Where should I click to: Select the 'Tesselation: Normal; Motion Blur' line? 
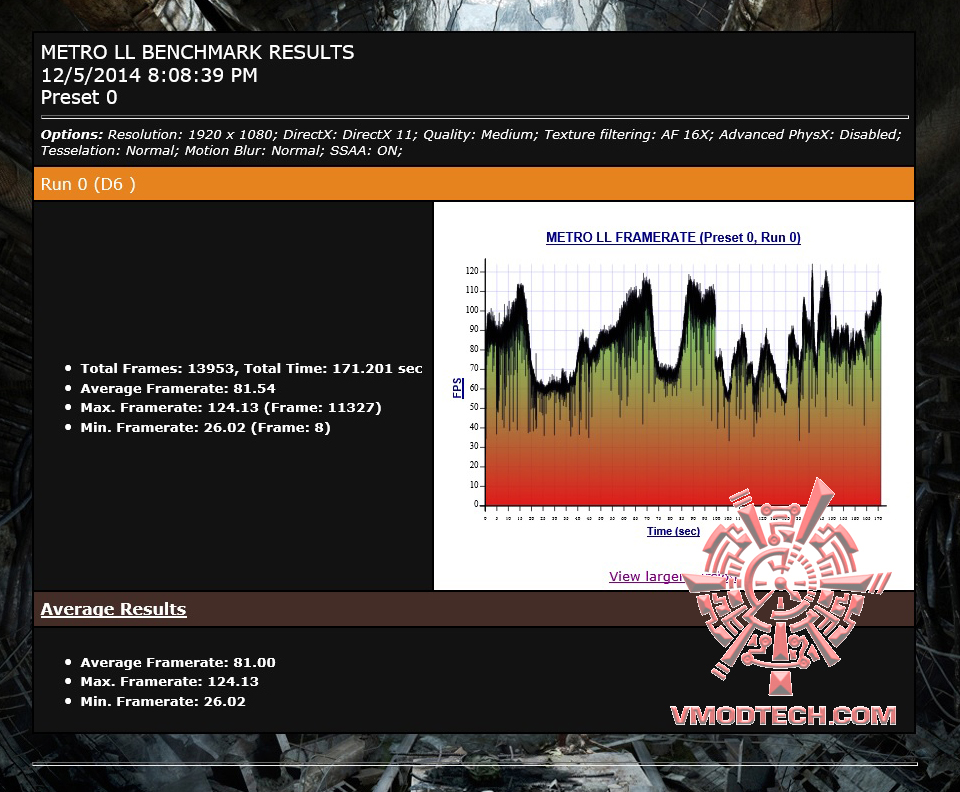[222, 151]
